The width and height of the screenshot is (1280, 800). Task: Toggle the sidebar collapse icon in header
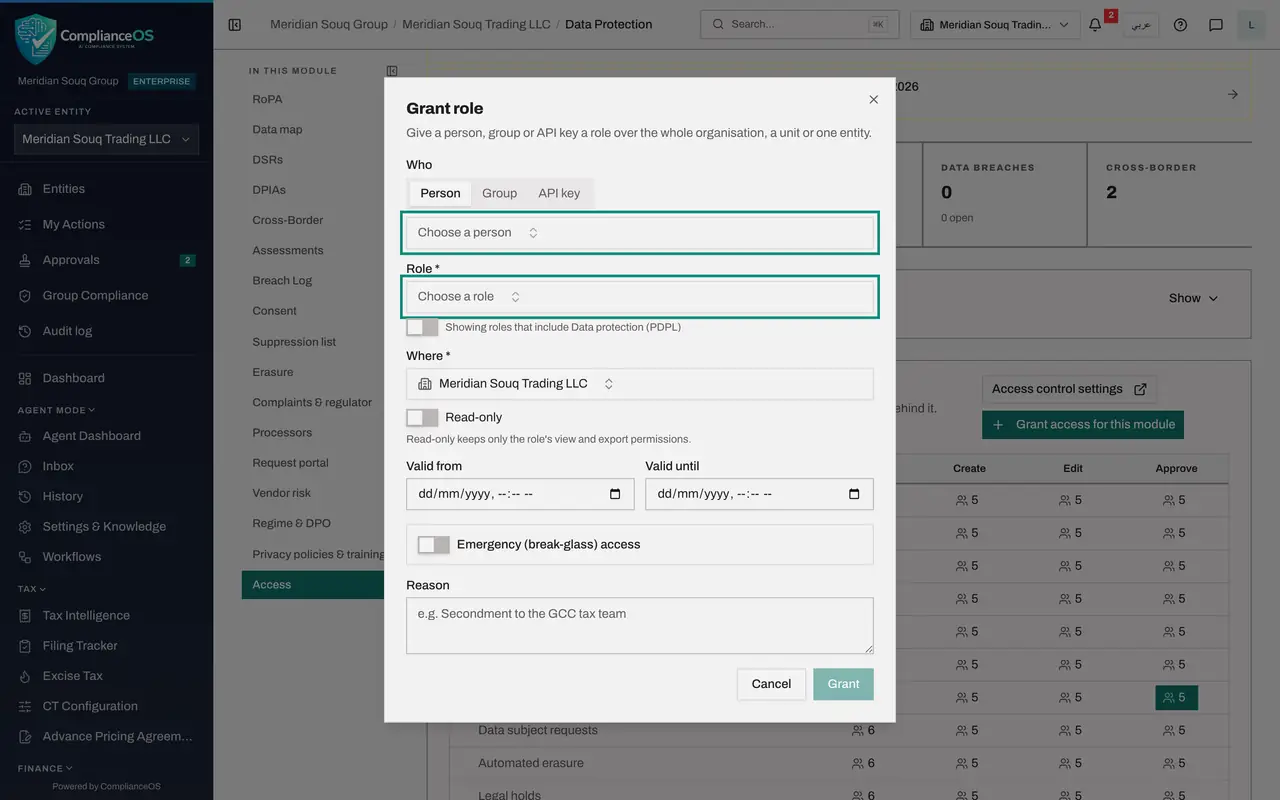click(x=235, y=25)
